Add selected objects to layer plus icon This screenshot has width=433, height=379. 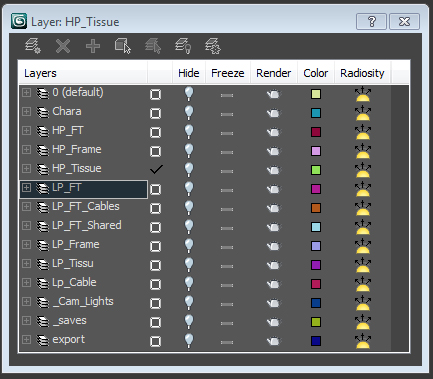coord(93,46)
